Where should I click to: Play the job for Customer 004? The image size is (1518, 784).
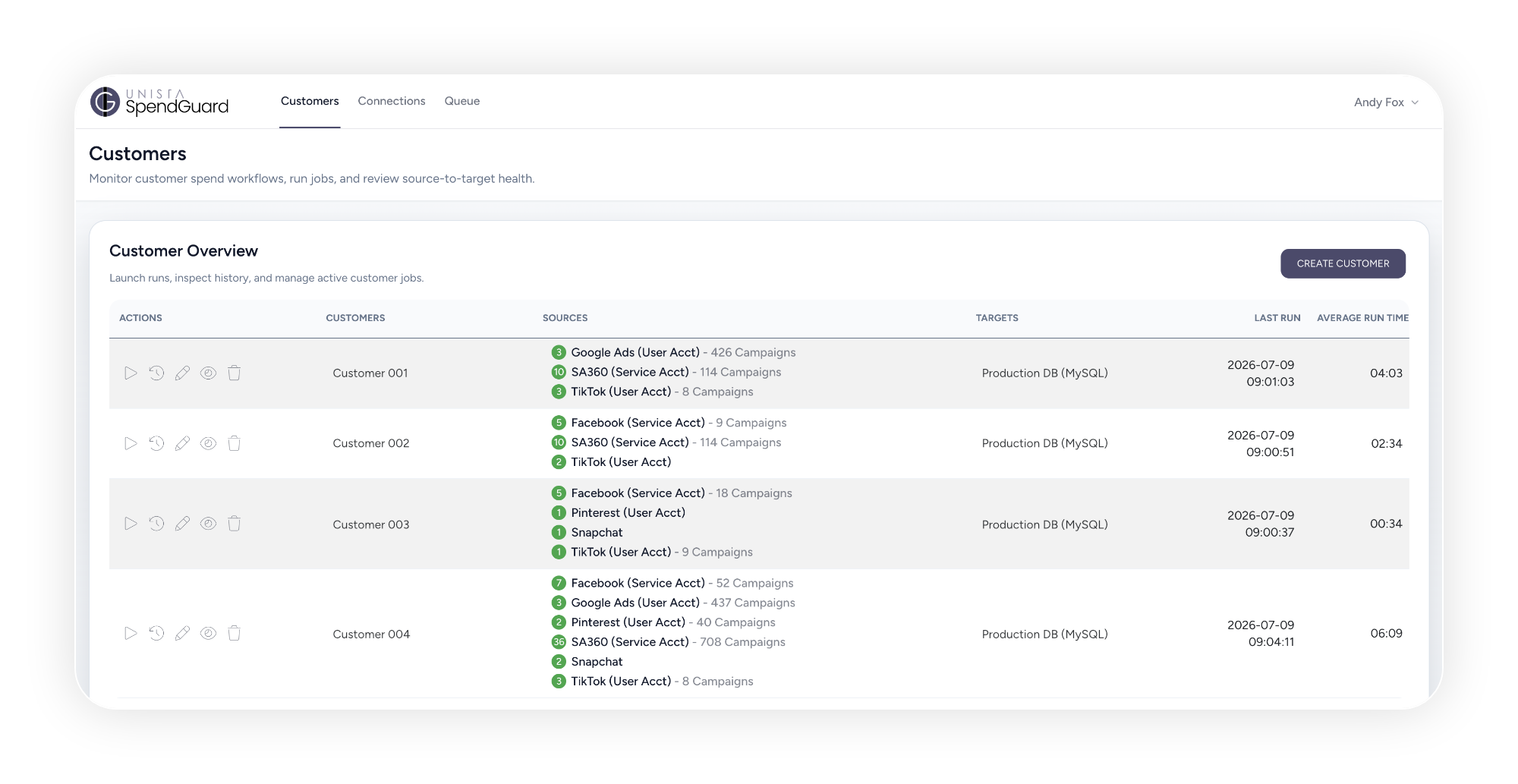pyautogui.click(x=131, y=633)
